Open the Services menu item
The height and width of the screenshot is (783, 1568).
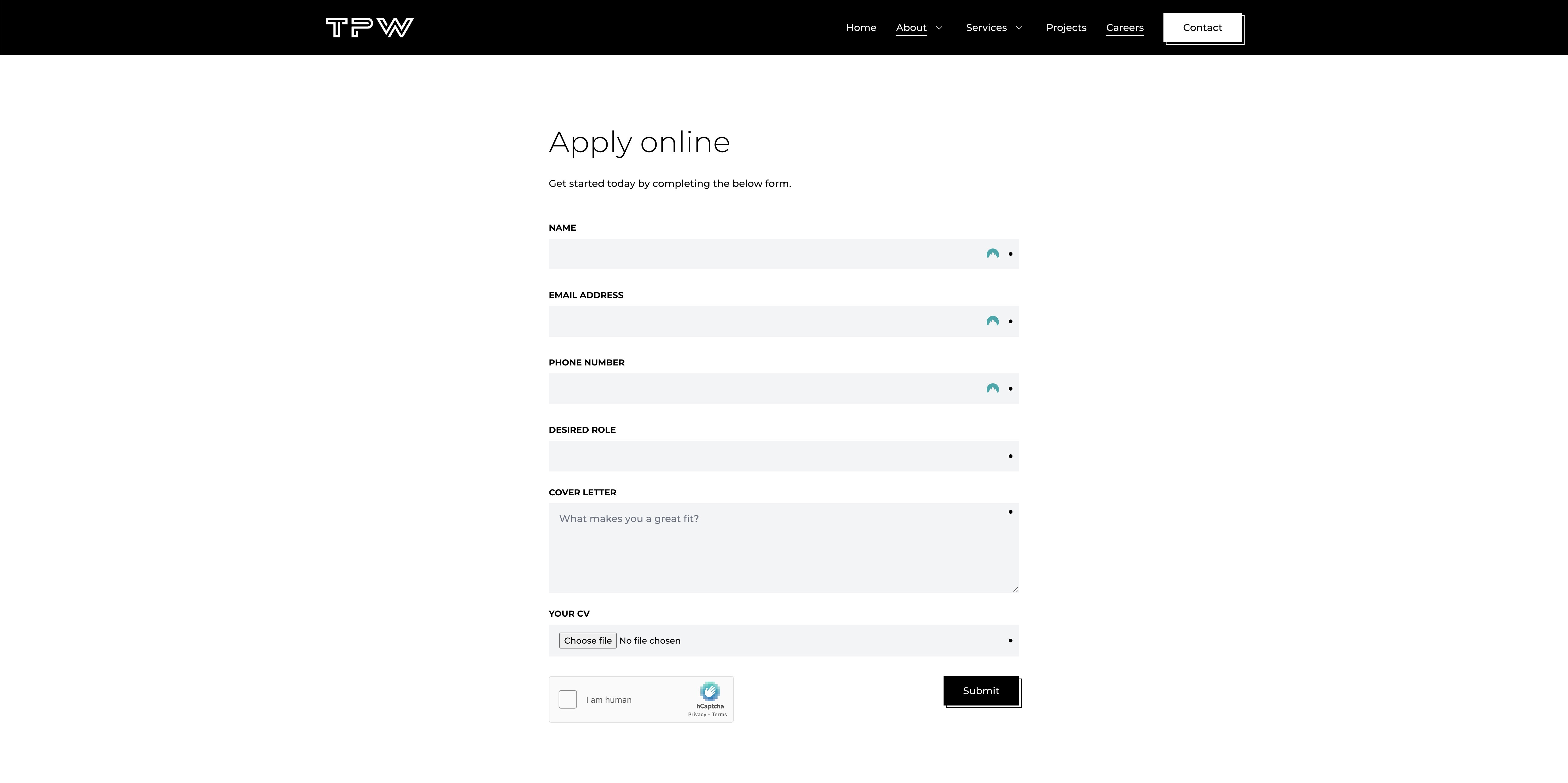click(986, 27)
